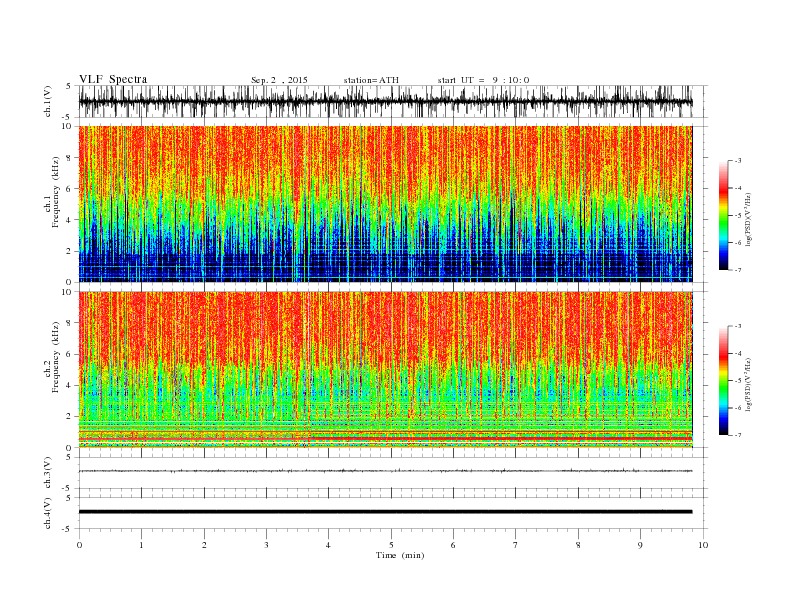
Task: Click the ch.3 voltage waveform trace
Action: point(385,471)
